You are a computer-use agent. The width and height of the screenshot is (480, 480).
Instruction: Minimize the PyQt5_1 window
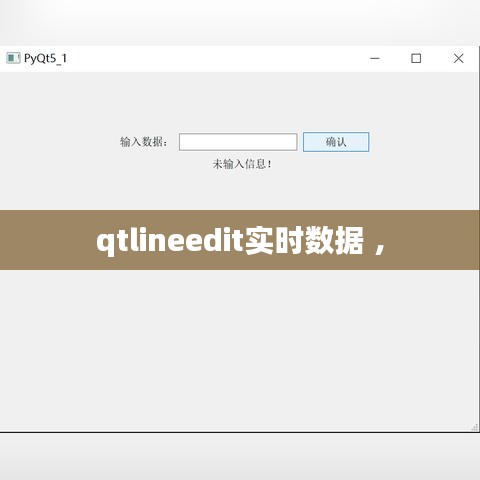(375, 58)
